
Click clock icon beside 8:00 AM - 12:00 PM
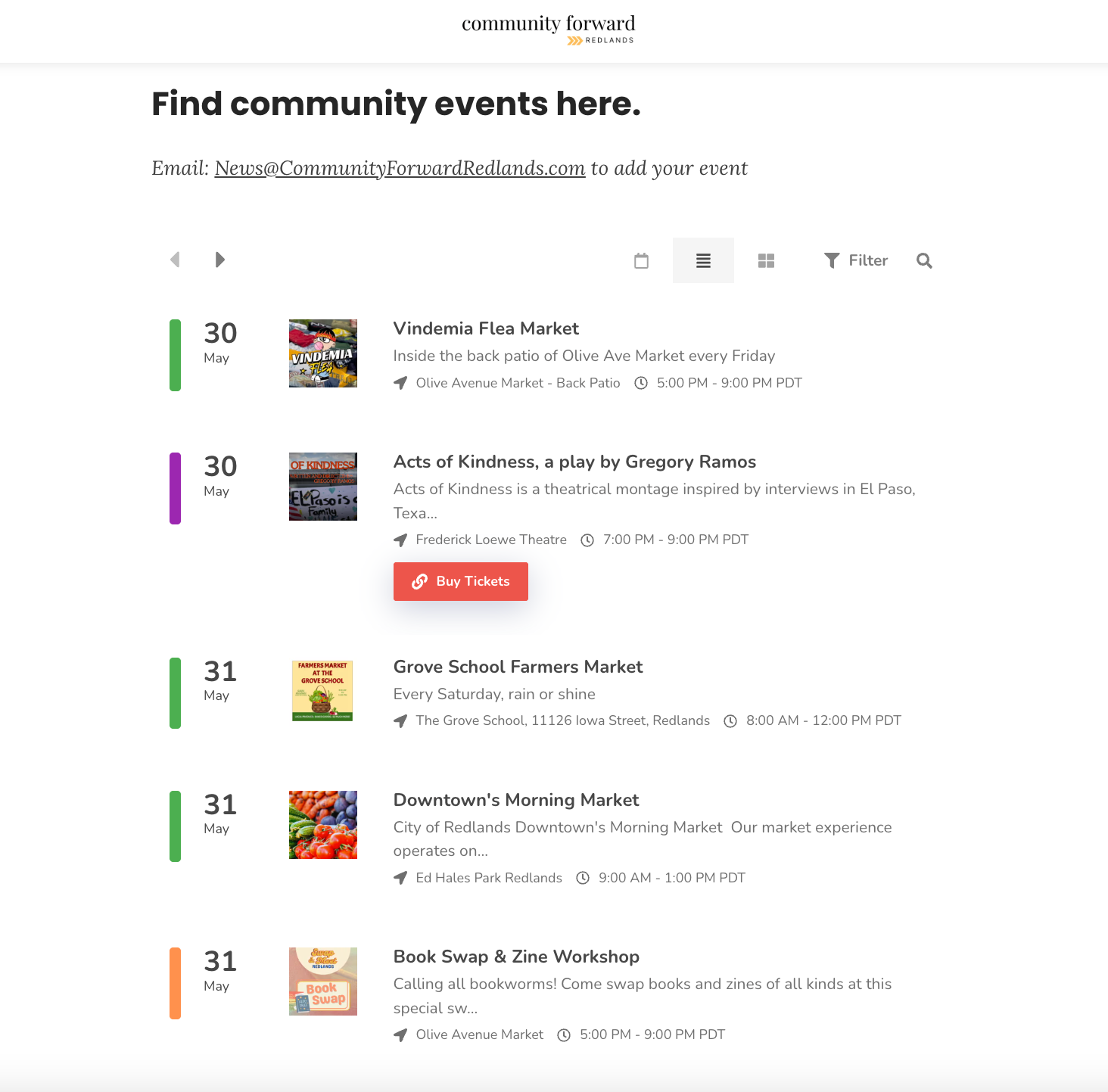pos(730,721)
